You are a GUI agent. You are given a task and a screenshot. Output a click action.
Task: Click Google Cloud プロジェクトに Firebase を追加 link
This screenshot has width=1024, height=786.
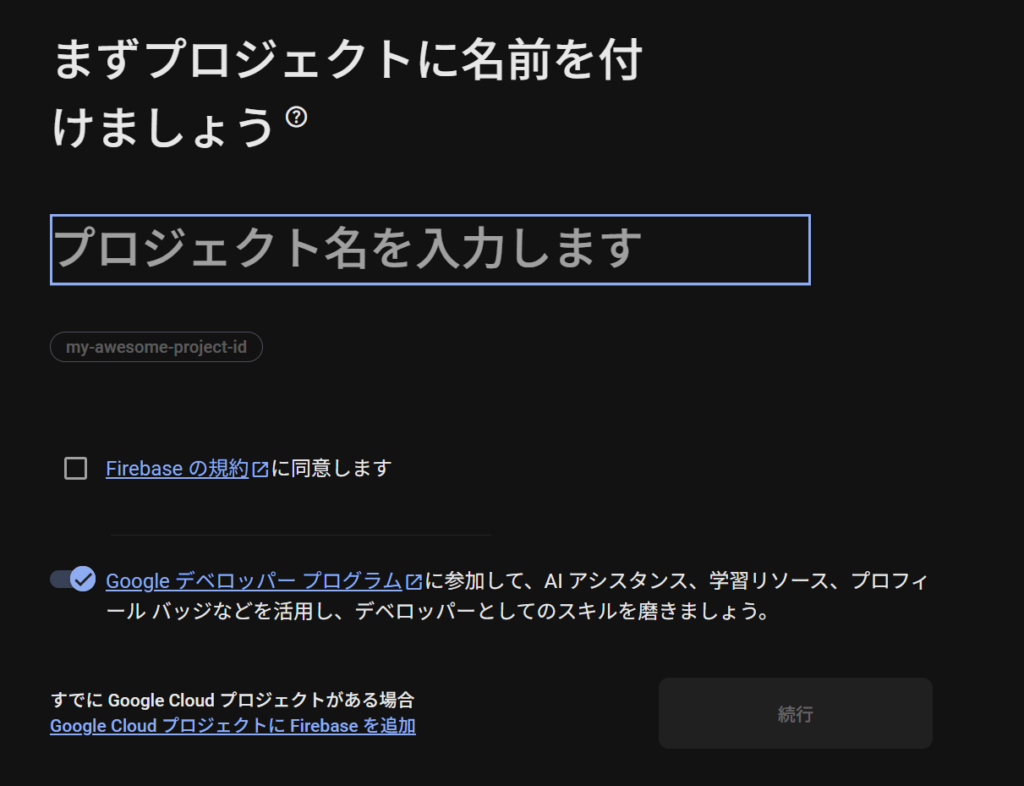click(232, 726)
